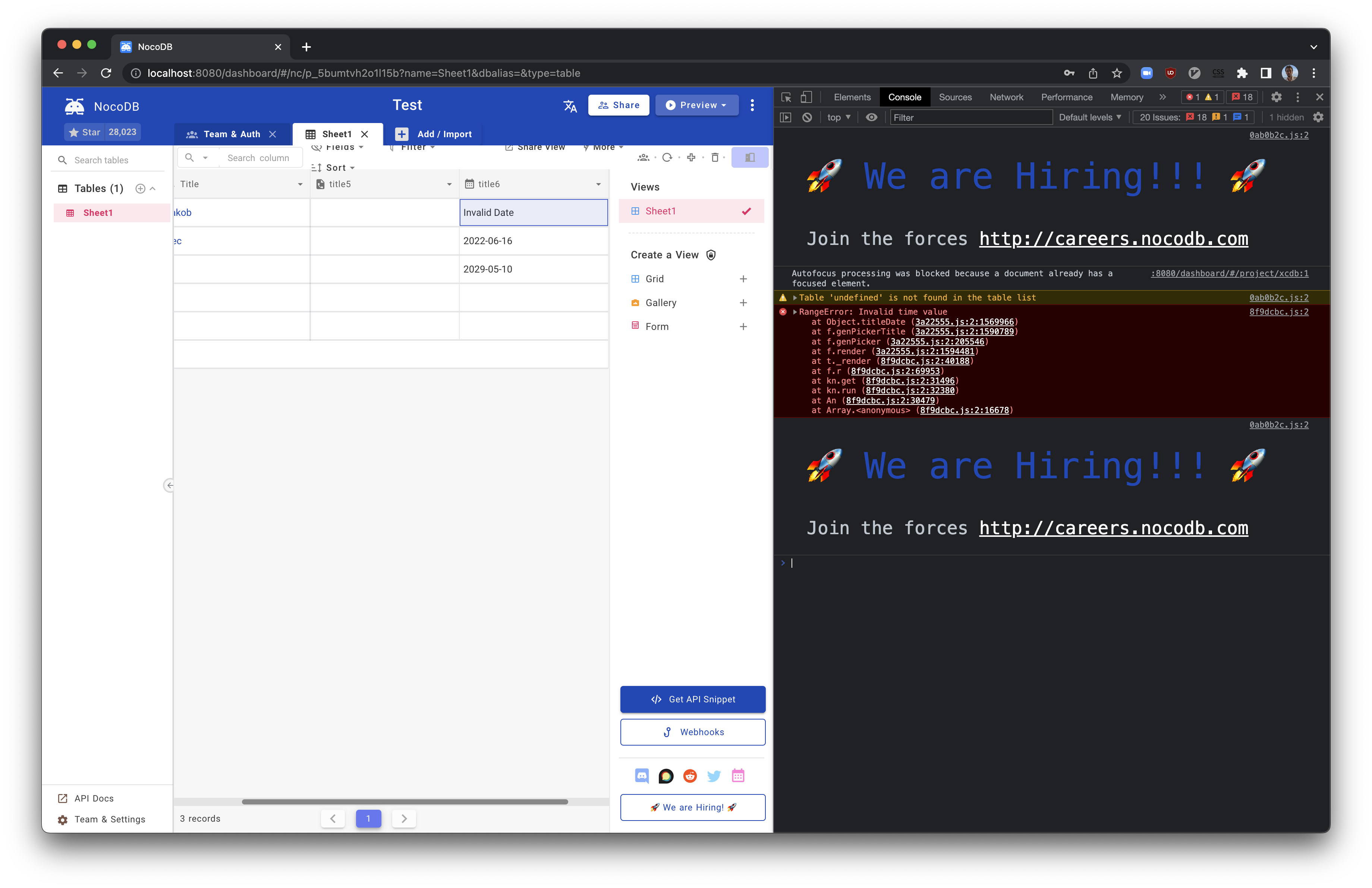
Task: Open the Default levels dropdown
Action: (x=1089, y=117)
